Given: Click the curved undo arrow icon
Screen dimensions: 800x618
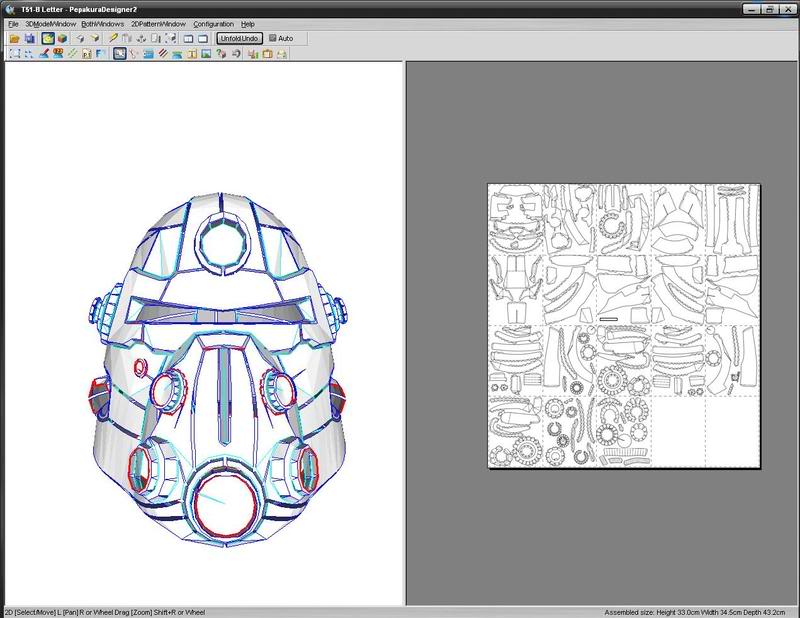Looking at the screenshot, I should (235, 54).
